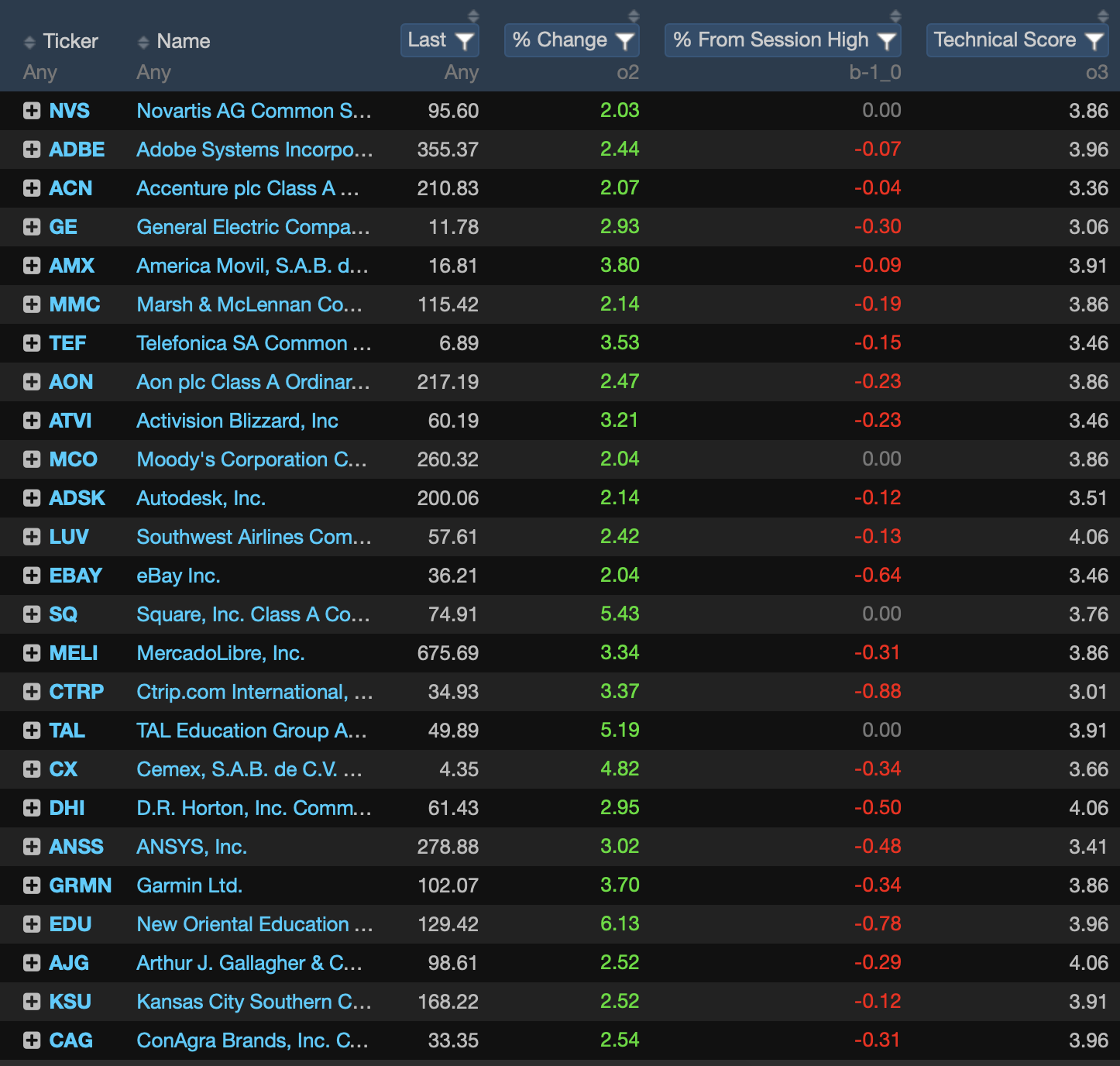Viewport: 1120px width, 1066px height.
Task: Open the Garmin Ltd. name link
Action: tap(190, 885)
